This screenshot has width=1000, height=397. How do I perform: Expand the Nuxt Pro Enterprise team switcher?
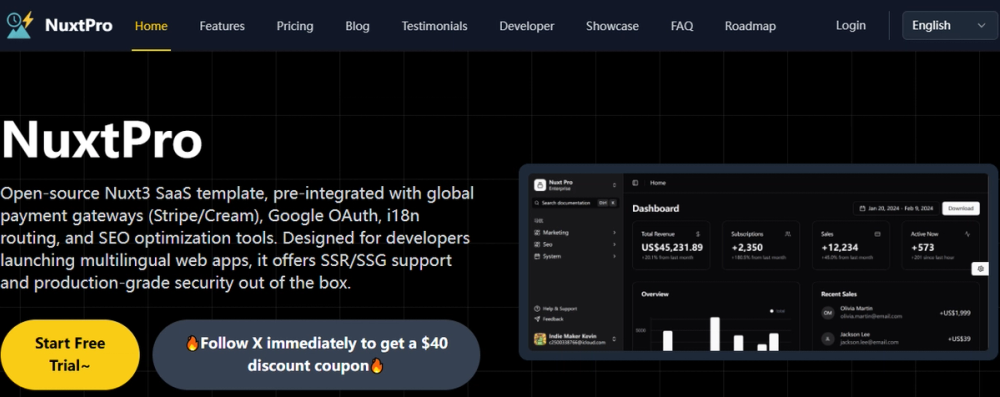pyautogui.click(x=614, y=186)
